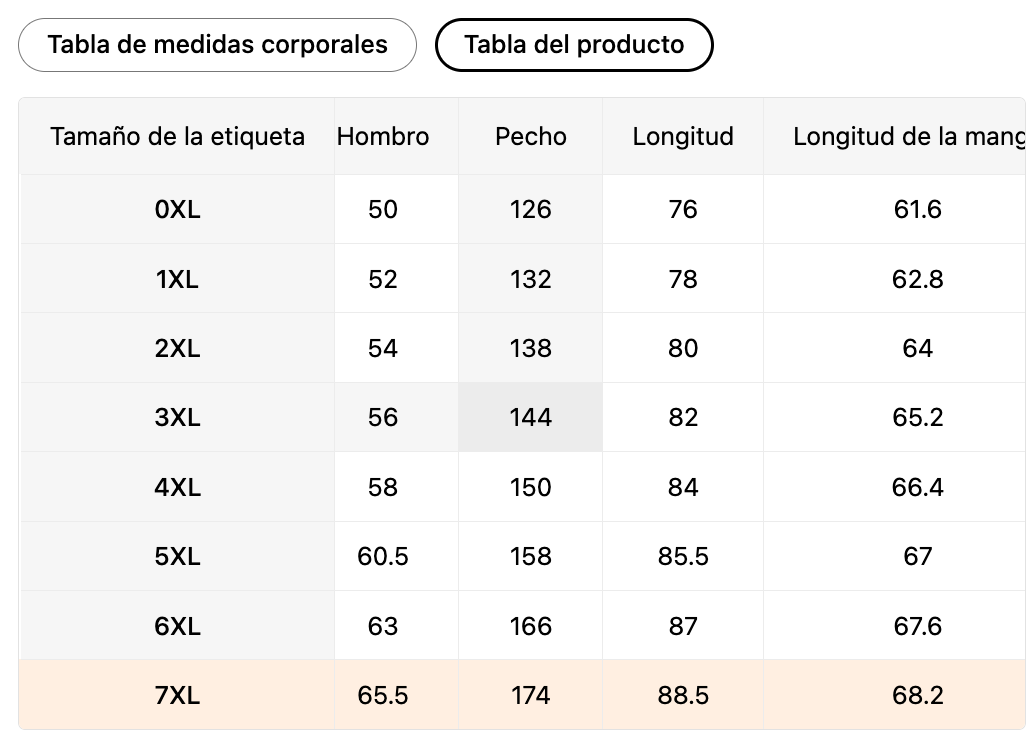Click the 85.5 length value cell

click(683, 556)
